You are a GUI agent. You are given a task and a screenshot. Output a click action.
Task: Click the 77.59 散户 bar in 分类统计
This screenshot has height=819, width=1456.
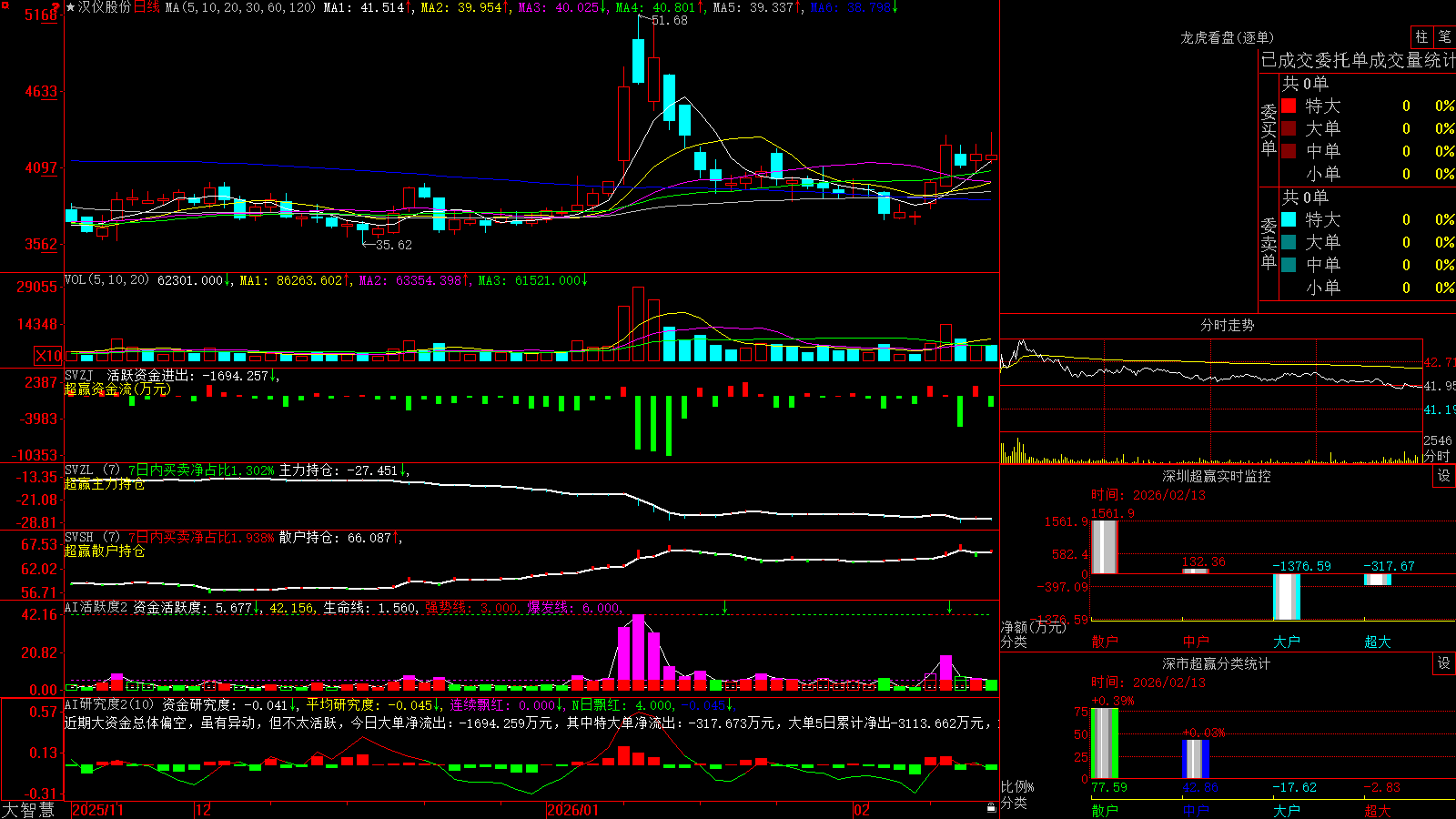1105,743
